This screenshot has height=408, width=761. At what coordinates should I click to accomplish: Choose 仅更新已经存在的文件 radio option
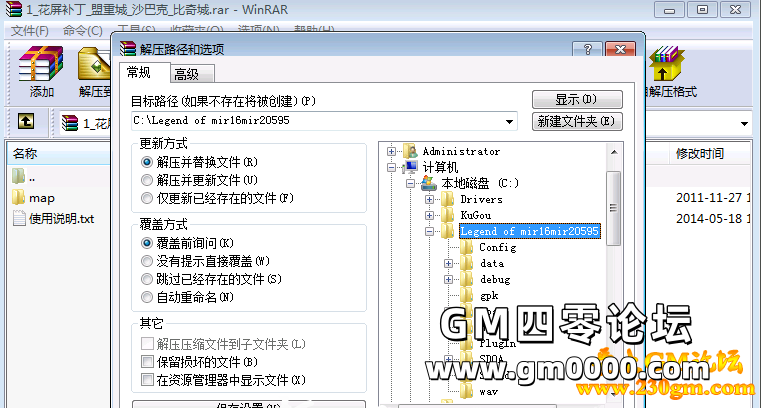(147, 198)
